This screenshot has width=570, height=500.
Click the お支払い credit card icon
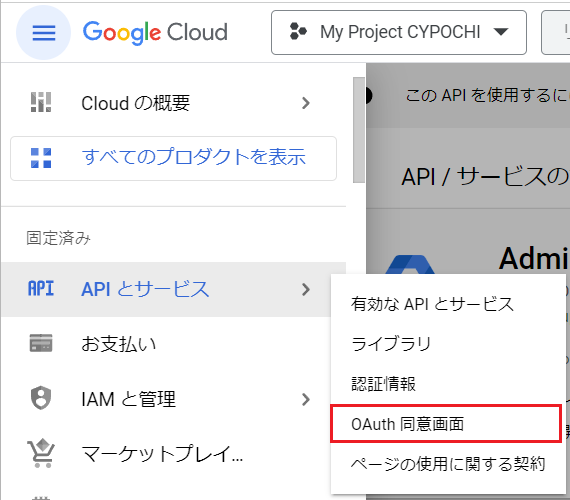pos(41,343)
